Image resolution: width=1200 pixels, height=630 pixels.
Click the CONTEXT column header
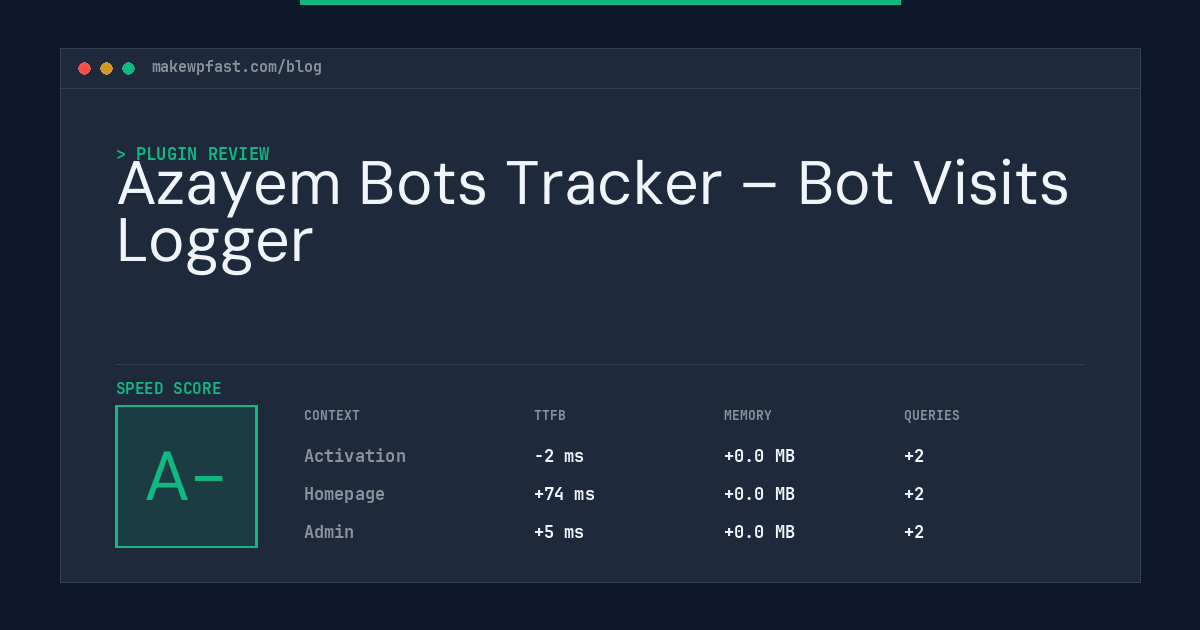click(x=332, y=416)
